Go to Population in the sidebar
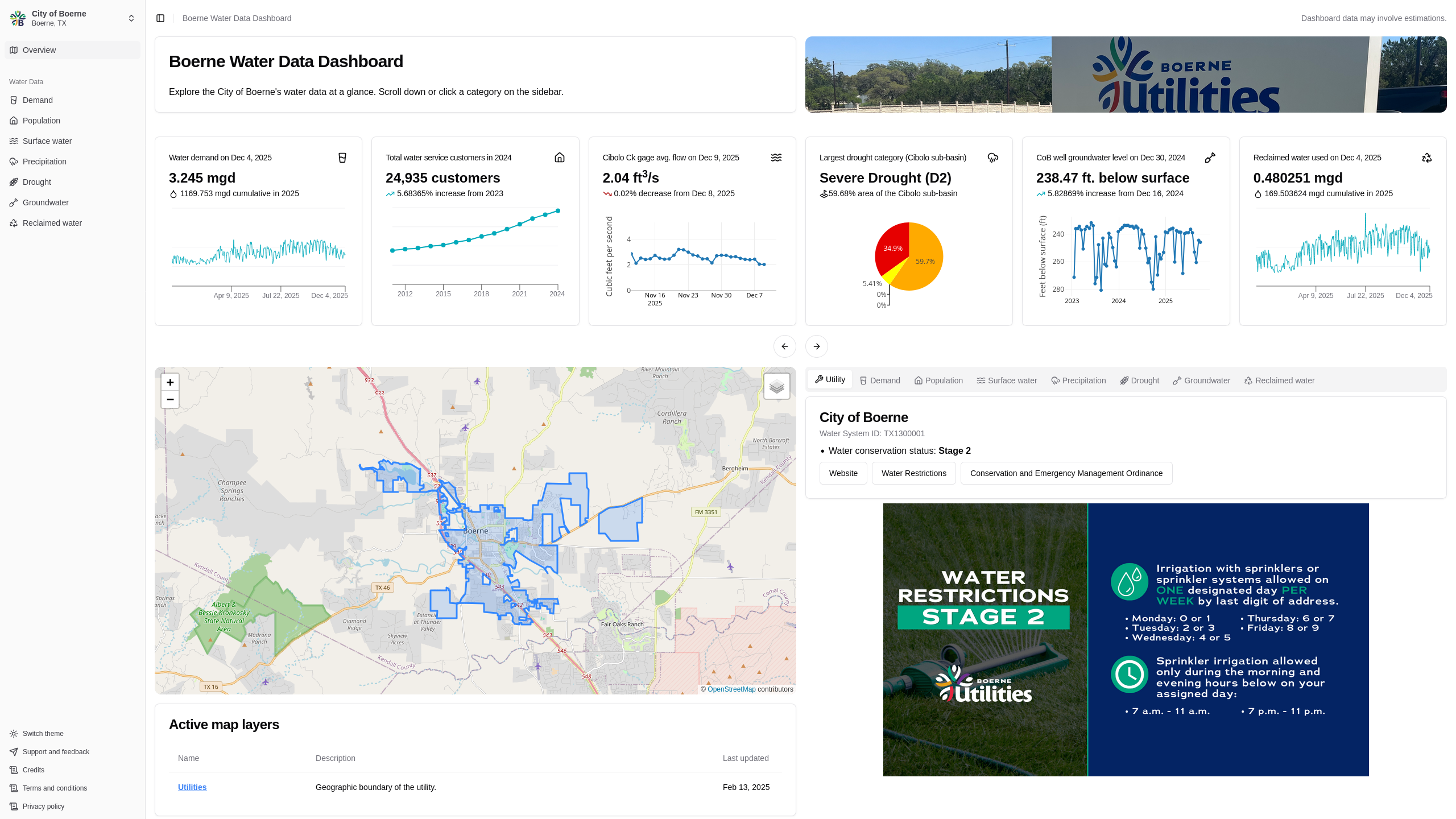1456x819 pixels. (72, 121)
